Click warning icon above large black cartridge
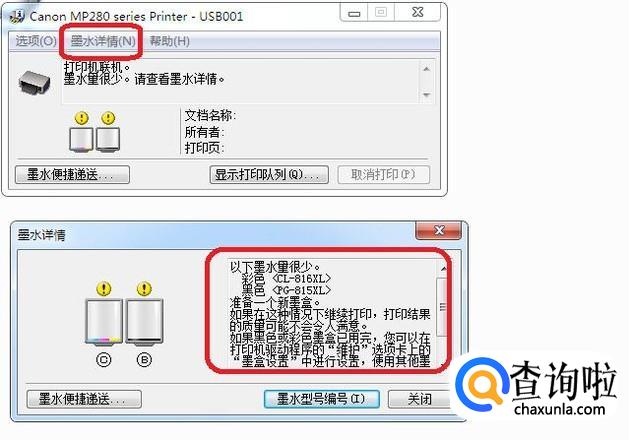The height and width of the screenshot is (440, 629). (x=144, y=288)
